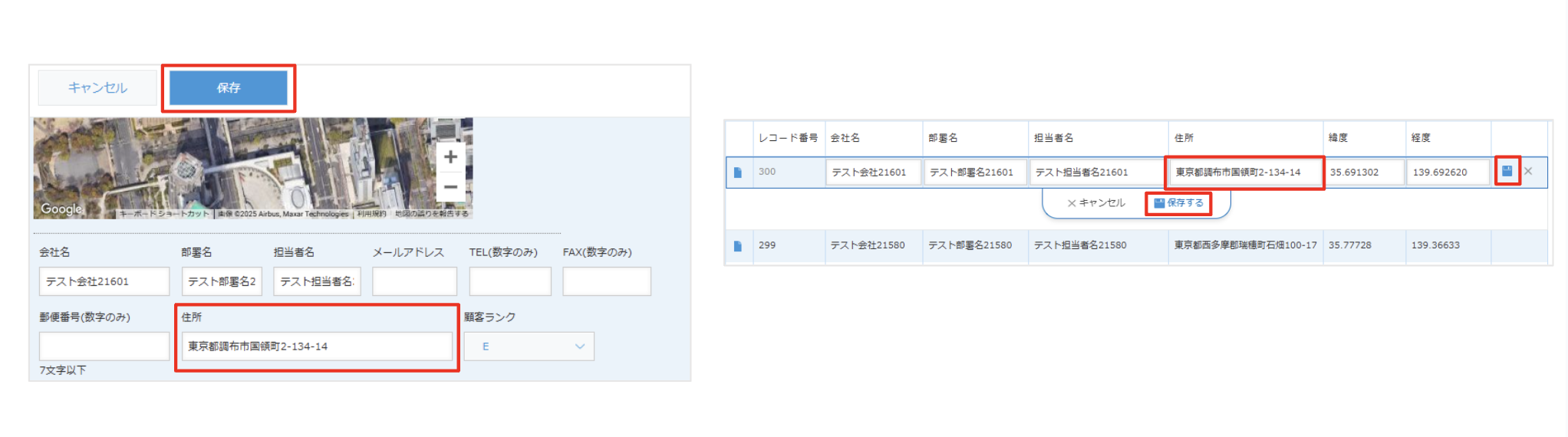This screenshot has width=1568, height=437.
Task: Click record number 299 cell
Action: click(x=767, y=245)
